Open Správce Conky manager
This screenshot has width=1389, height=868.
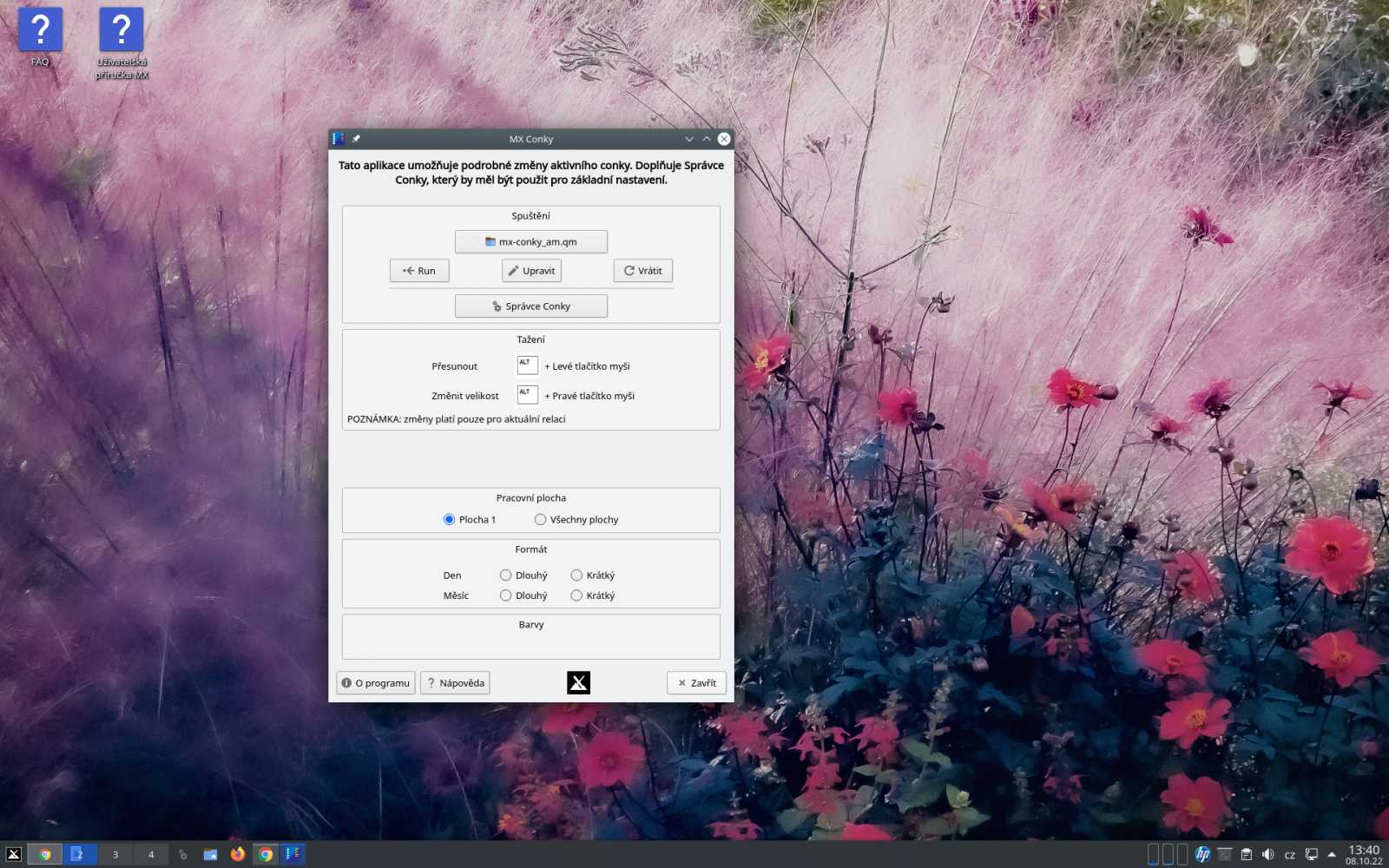[531, 306]
